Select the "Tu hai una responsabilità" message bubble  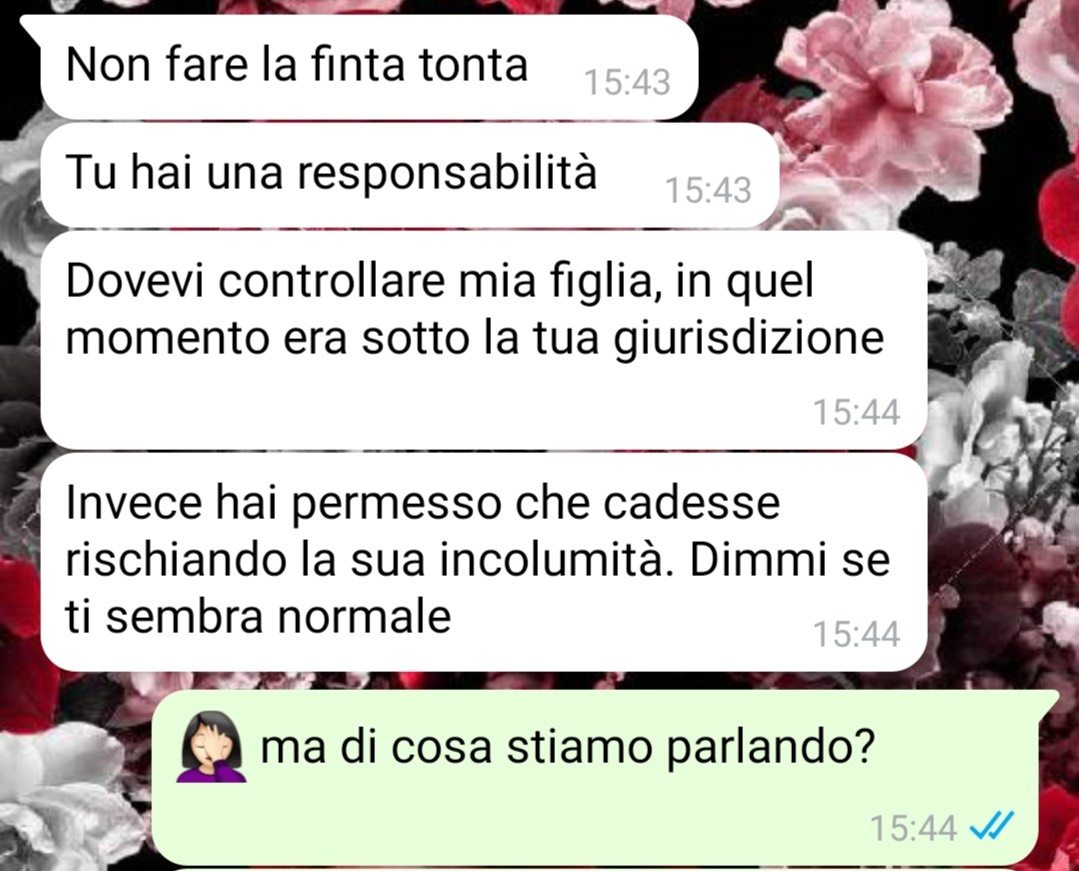click(x=409, y=175)
